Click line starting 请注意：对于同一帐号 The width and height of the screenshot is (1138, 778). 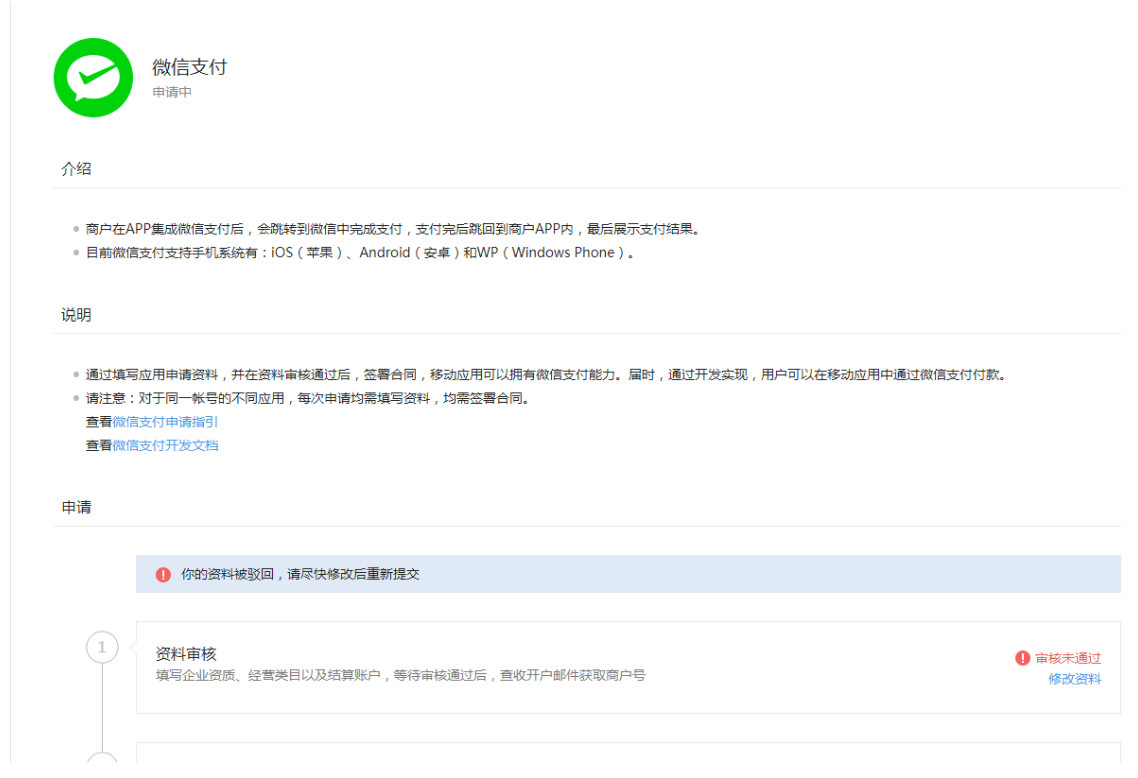308,398
